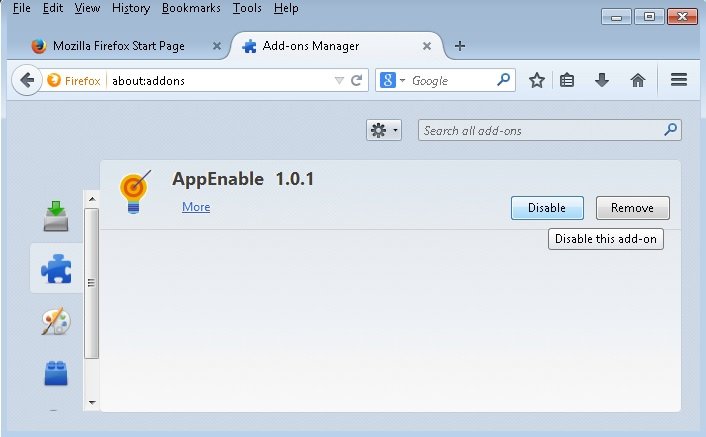Open the hamburger menu button

(x=679, y=80)
